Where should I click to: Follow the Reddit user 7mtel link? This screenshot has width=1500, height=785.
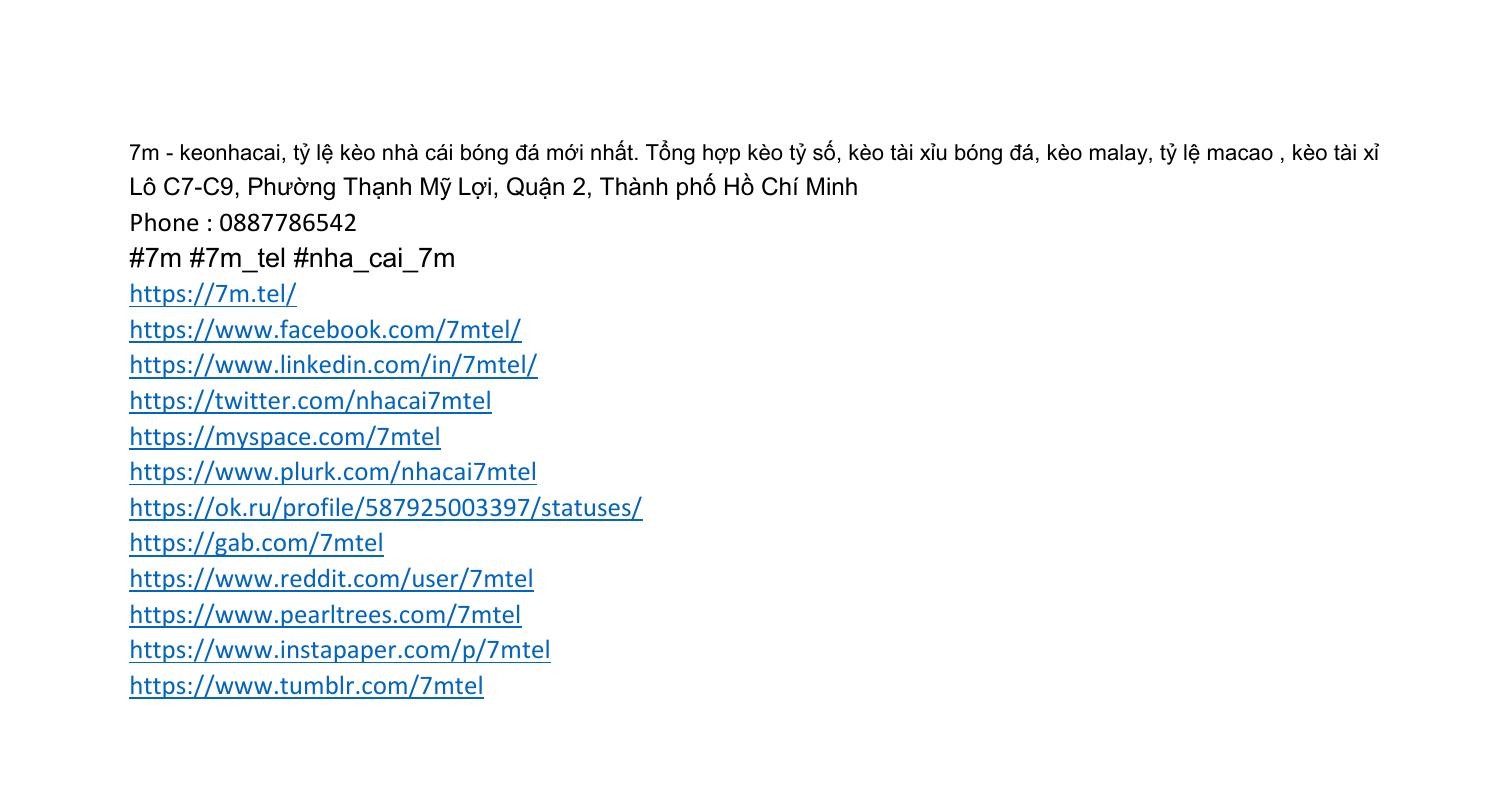331,579
